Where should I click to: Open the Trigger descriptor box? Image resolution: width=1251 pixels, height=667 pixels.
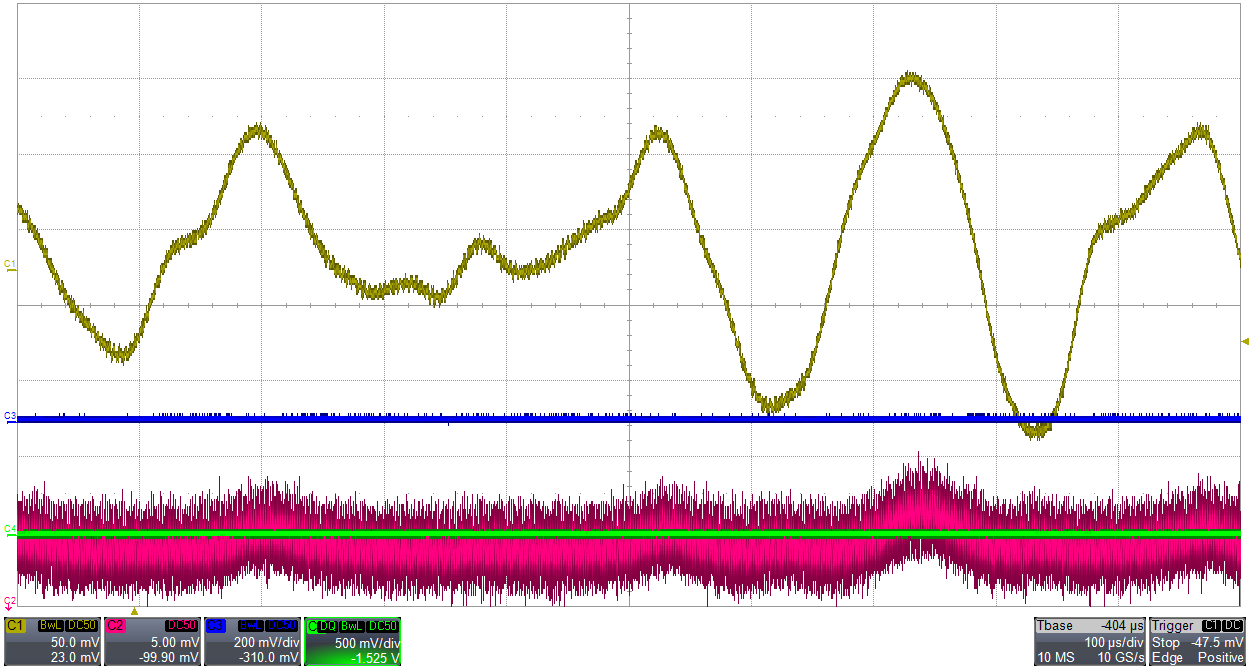tap(1197, 641)
